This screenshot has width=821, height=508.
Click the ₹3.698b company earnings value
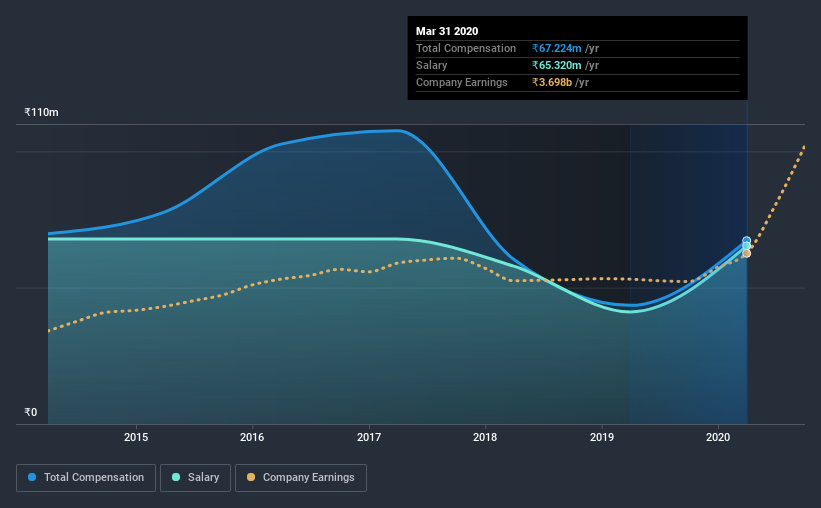552,82
